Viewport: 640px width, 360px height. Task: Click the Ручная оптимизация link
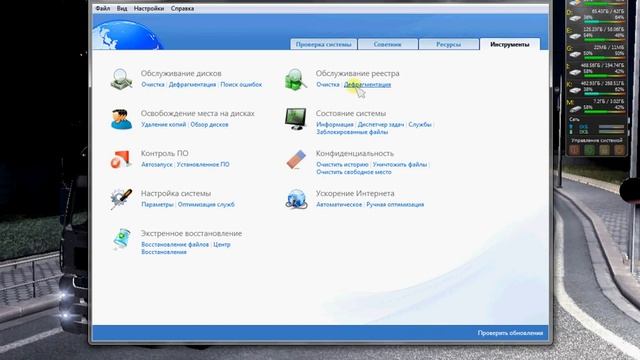coord(395,204)
